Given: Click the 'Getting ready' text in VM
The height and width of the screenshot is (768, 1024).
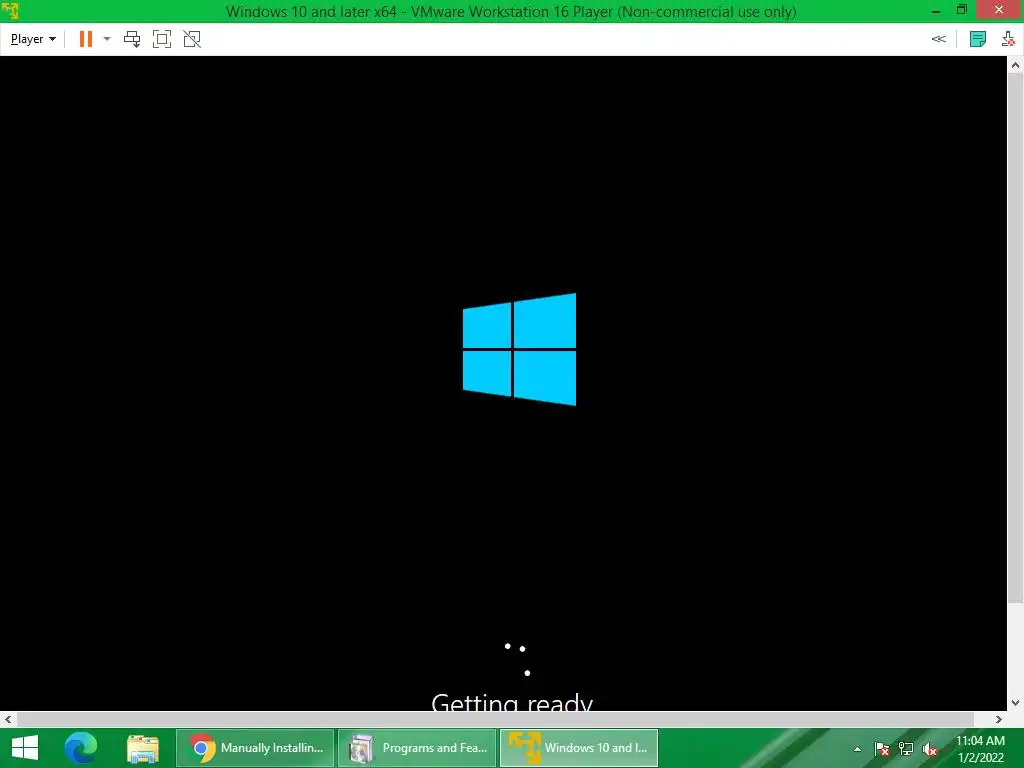Looking at the screenshot, I should coord(512,701).
